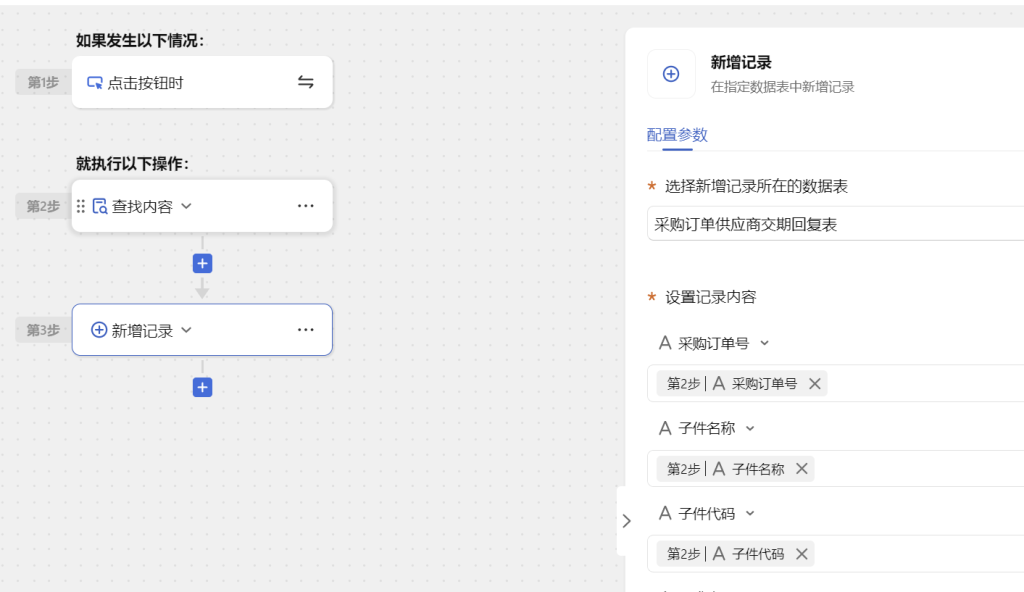
Task: Expand the 新增记录 action type dropdown
Action: pos(186,330)
